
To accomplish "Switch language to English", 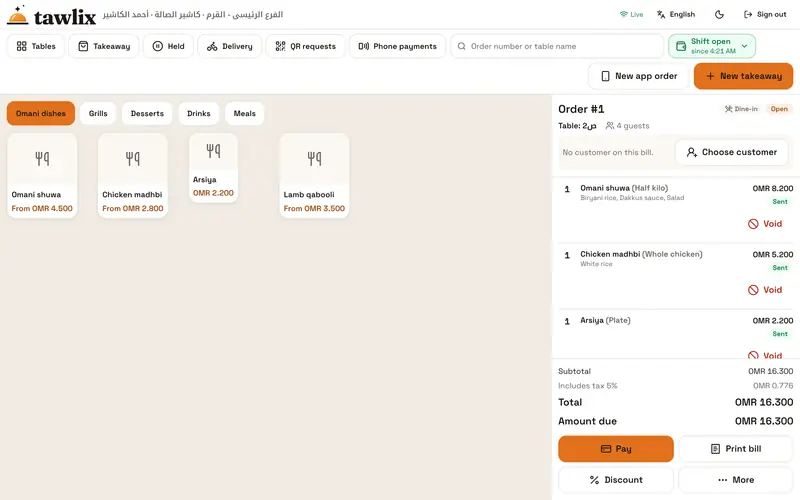I will click(x=676, y=14).
